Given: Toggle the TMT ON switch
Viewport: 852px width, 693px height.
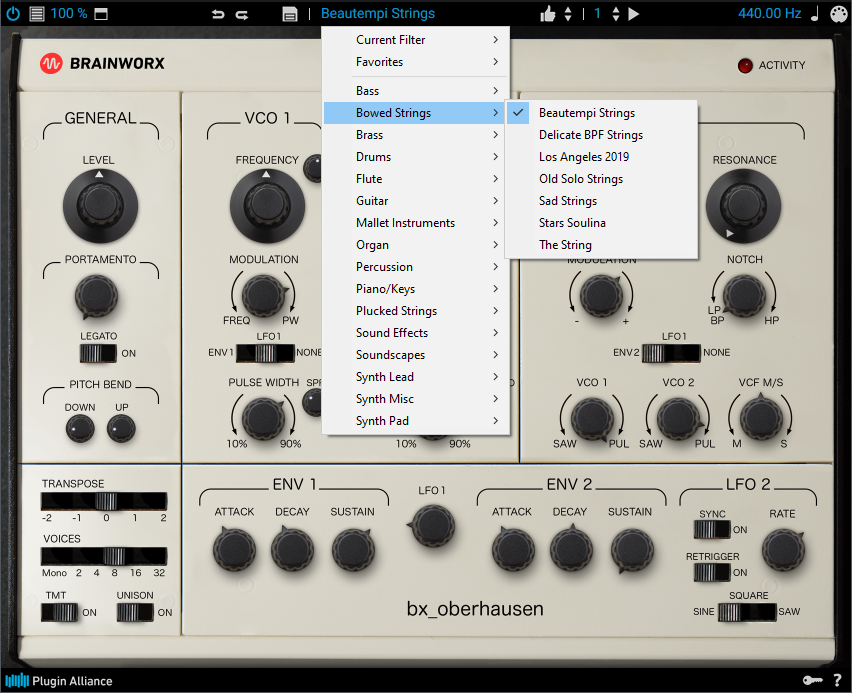Looking at the screenshot, I should pyautogui.click(x=59, y=613).
